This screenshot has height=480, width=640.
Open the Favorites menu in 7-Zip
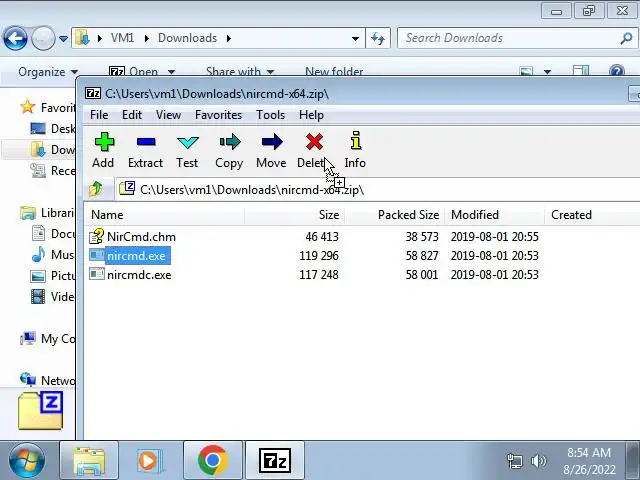pos(218,115)
